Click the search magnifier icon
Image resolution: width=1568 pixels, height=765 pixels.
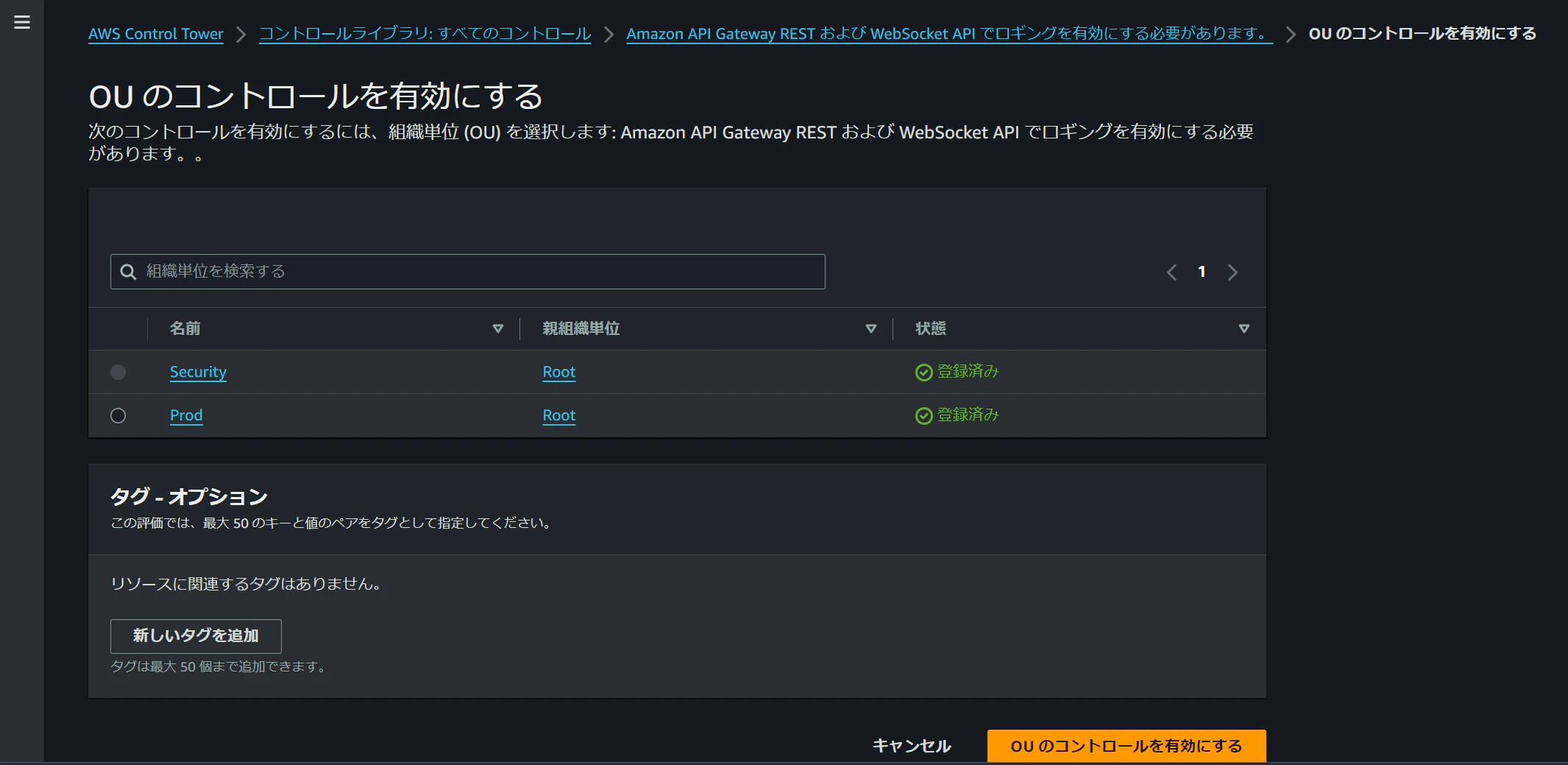pyautogui.click(x=128, y=272)
